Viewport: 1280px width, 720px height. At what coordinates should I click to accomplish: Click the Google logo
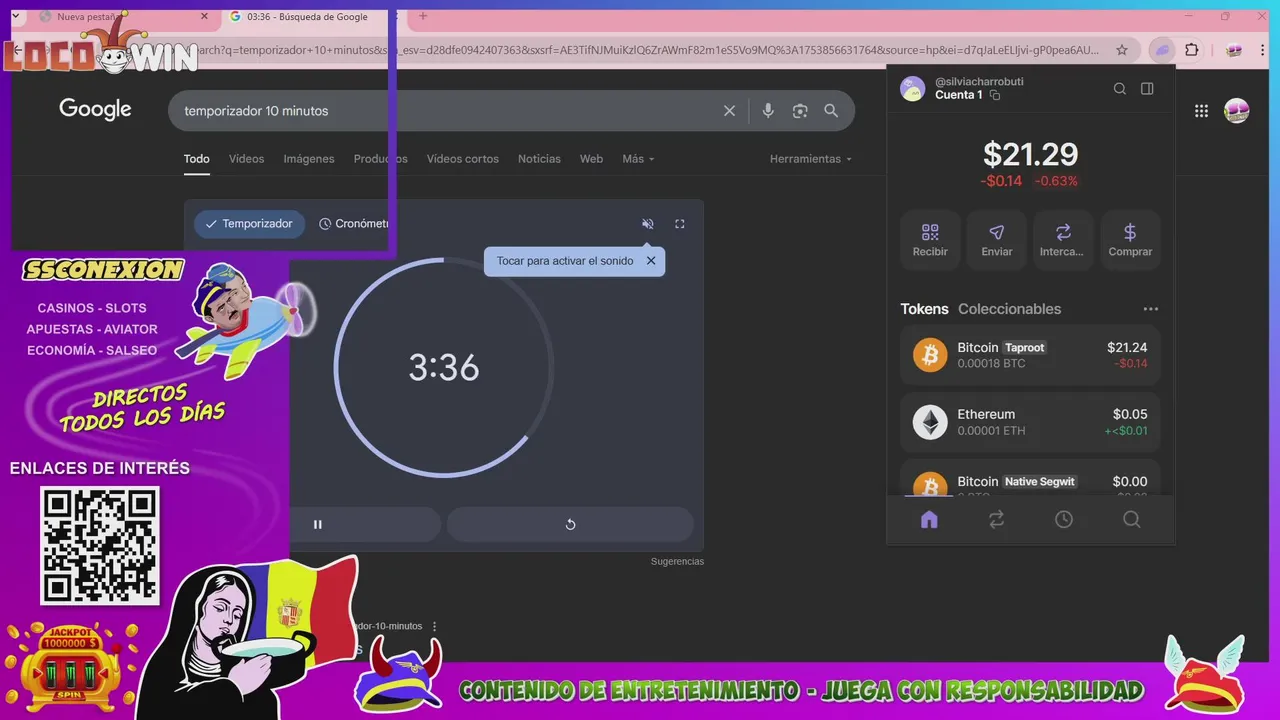click(95, 110)
